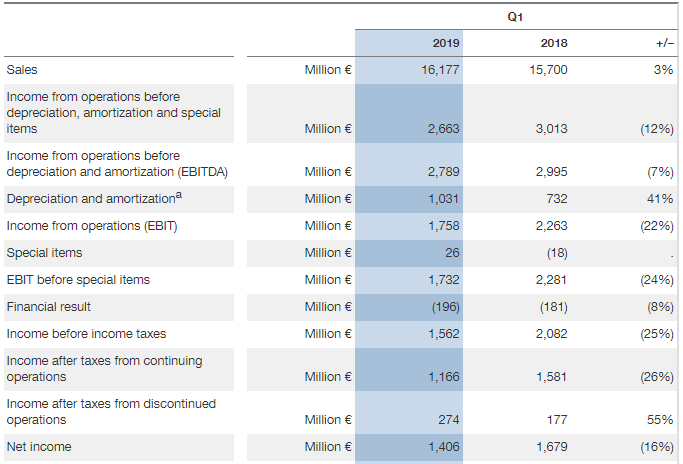Click the 55% discontinued operations change
The height and width of the screenshot is (464, 683).
click(x=661, y=420)
